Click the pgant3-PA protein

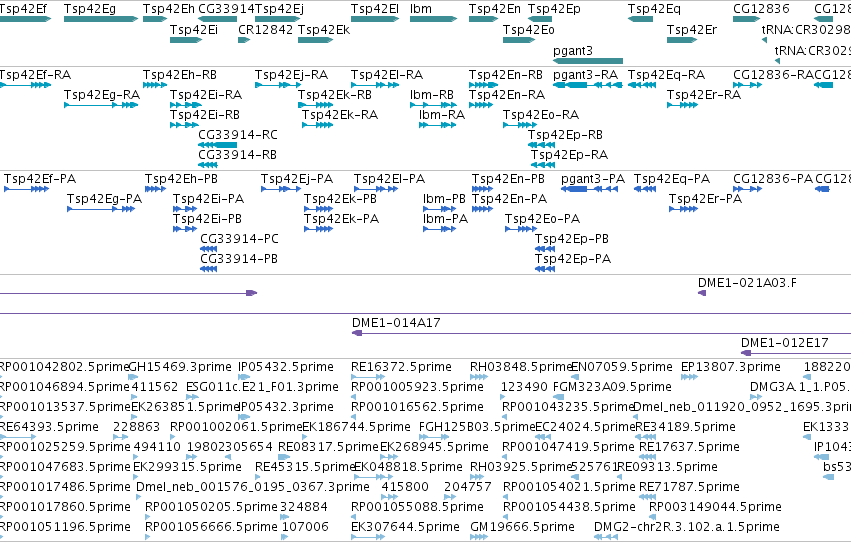pyautogui.click(x=589, y=189)
